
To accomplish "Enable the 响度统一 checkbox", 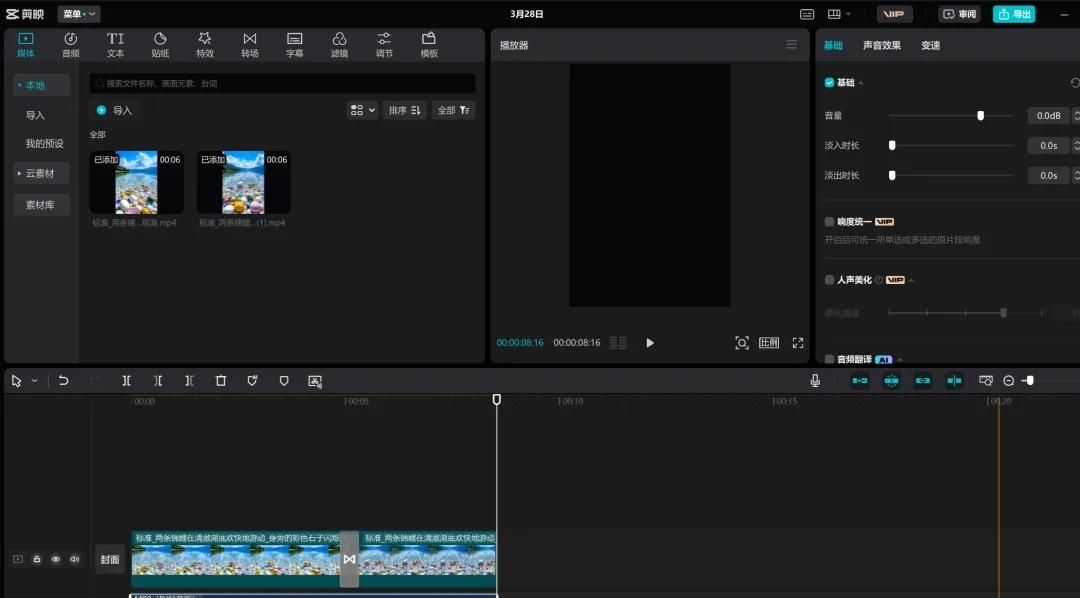I will (829, 222).
